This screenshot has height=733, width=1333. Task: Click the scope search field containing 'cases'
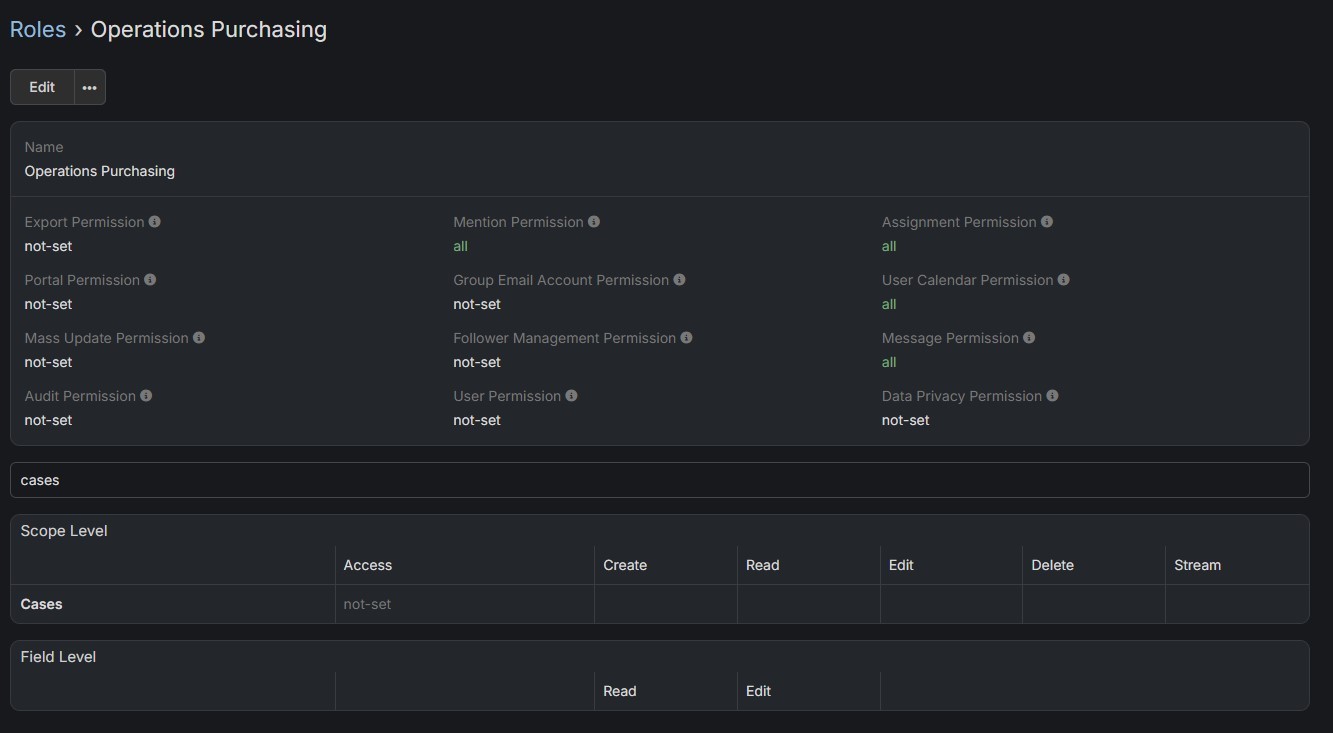[659, 480]
